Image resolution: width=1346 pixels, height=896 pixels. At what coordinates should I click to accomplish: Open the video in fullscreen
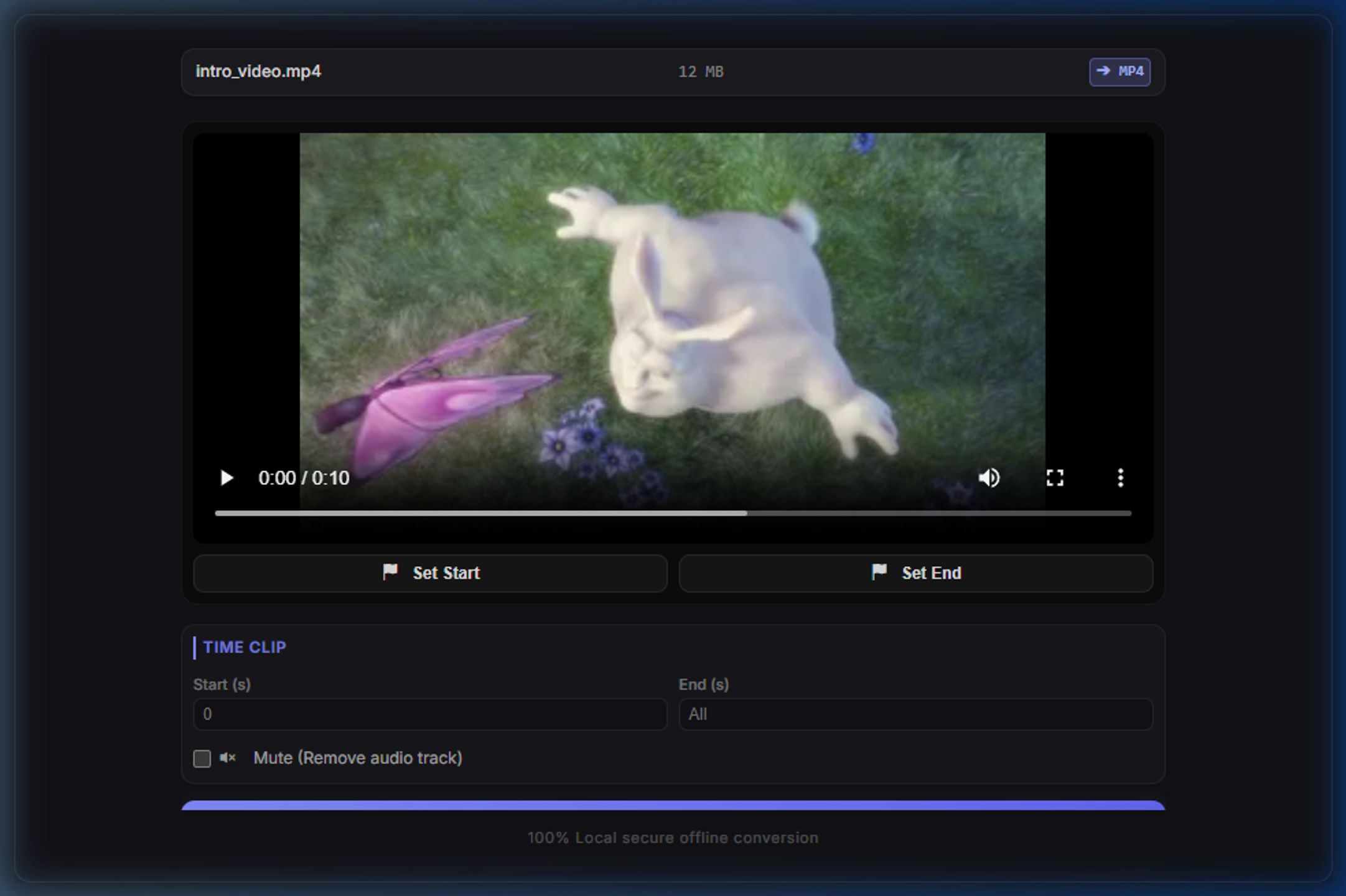tap(1055, 478)
